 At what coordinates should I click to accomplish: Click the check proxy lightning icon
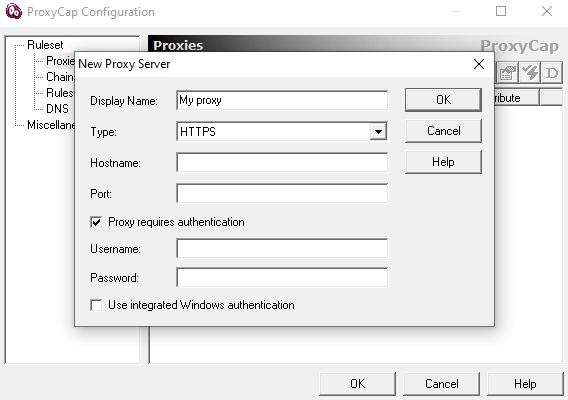pos(529,73)
